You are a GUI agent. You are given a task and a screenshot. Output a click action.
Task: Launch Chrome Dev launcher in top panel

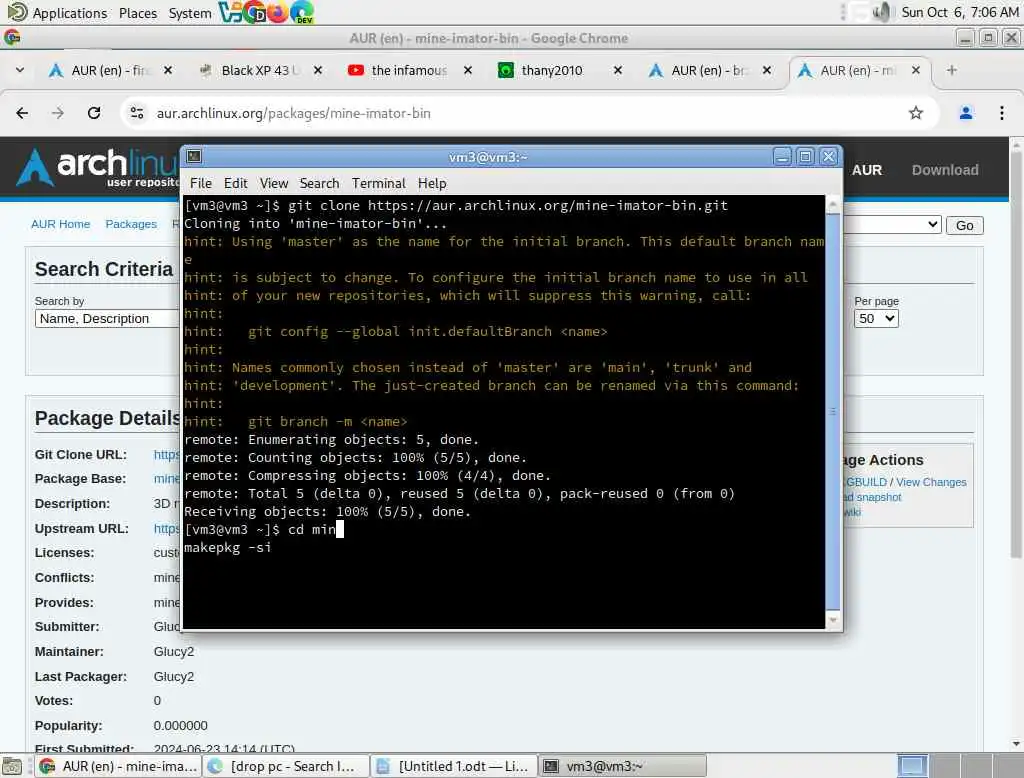point(254,12)
